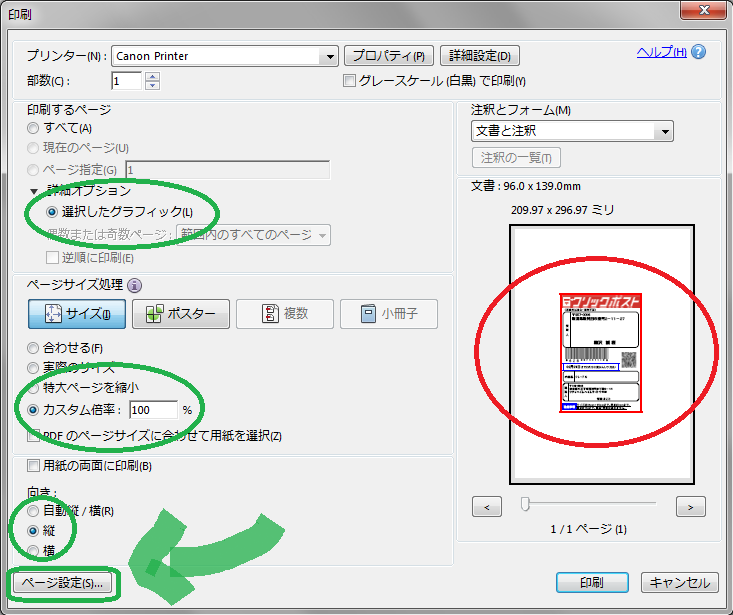Click the 部数 copies input field
The height and width of the screenshot is (615, 733).
pyautogui.click(x=127, y=81)
